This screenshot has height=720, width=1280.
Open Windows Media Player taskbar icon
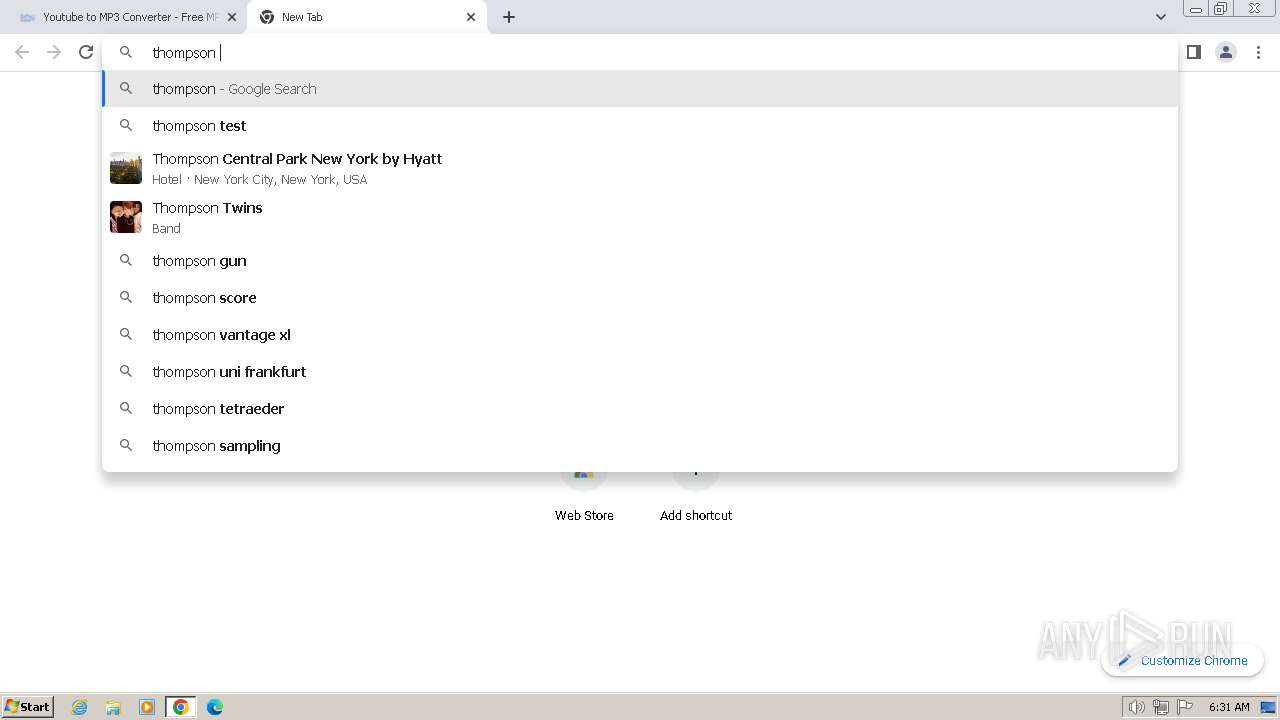[x=147, y=707]
